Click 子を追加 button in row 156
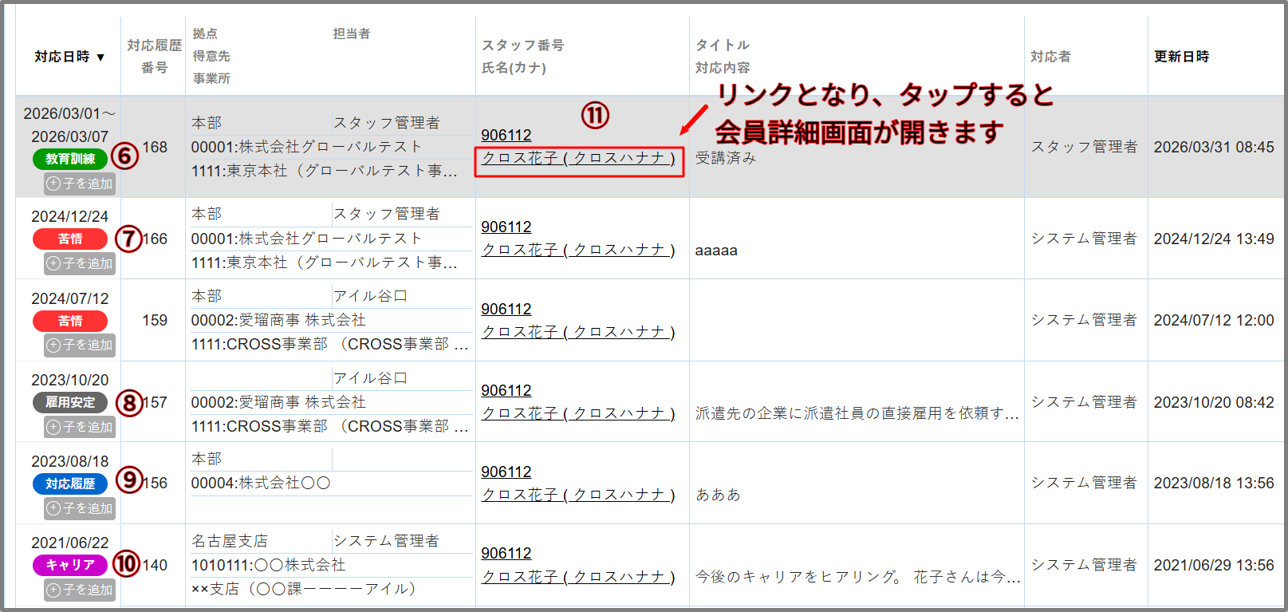 (80, 508)
